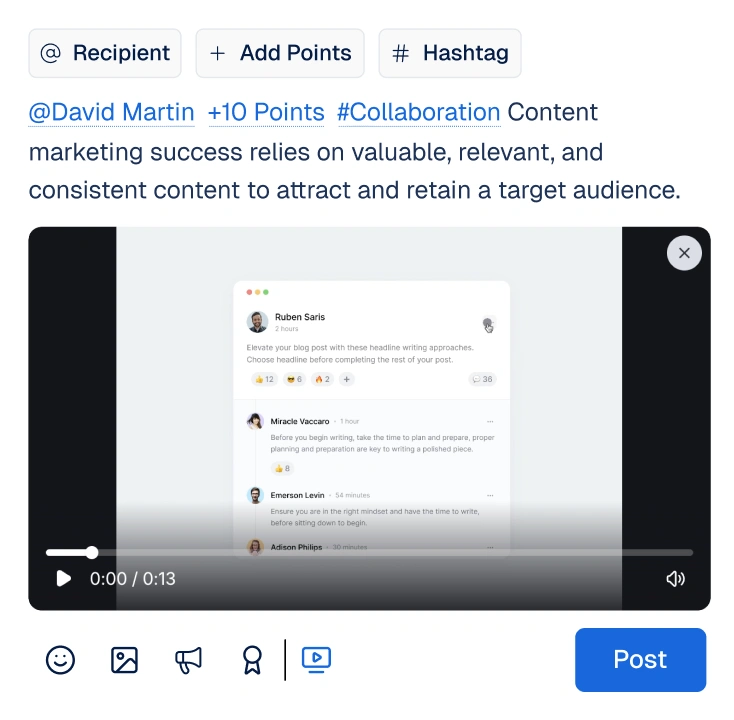Click the video progress slider handle
Image resolution: width=734 pixels, height=720 pixels.
tap(92, 552)
